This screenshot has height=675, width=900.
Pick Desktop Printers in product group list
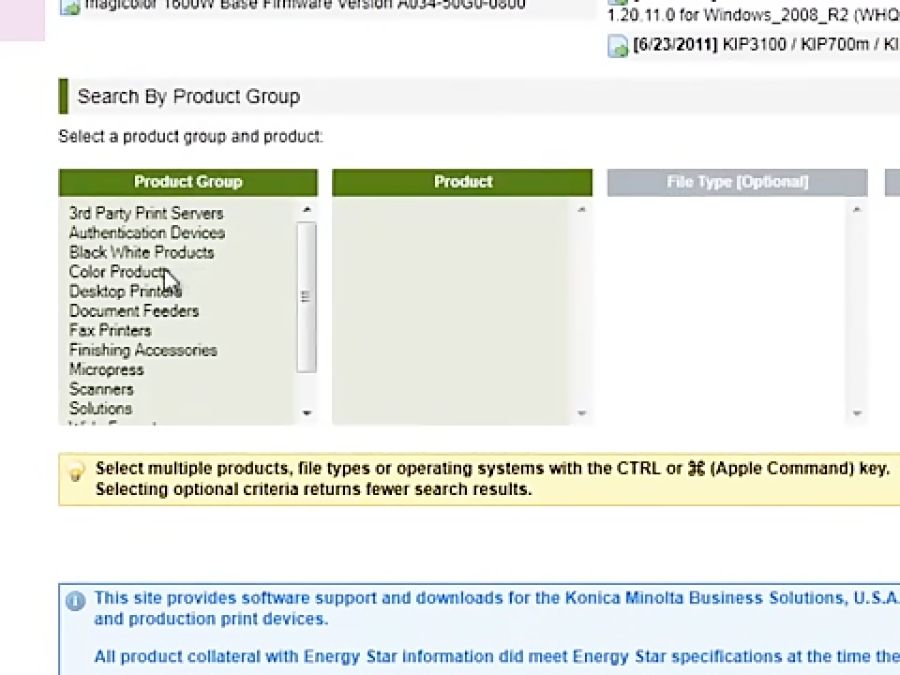(x=125, y=292)
